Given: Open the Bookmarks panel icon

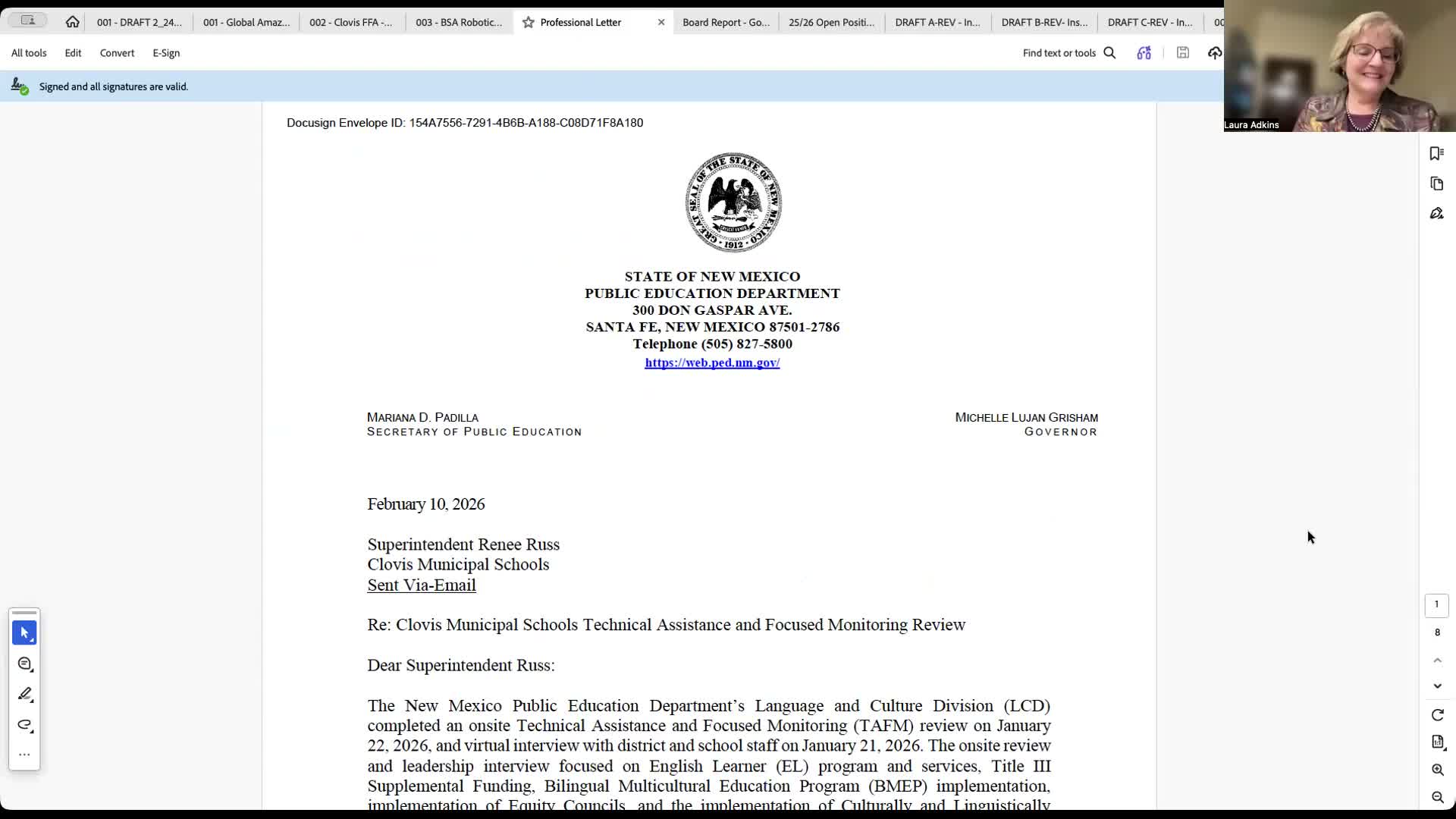Looking at the screenshot, I should coord(1436,154).
